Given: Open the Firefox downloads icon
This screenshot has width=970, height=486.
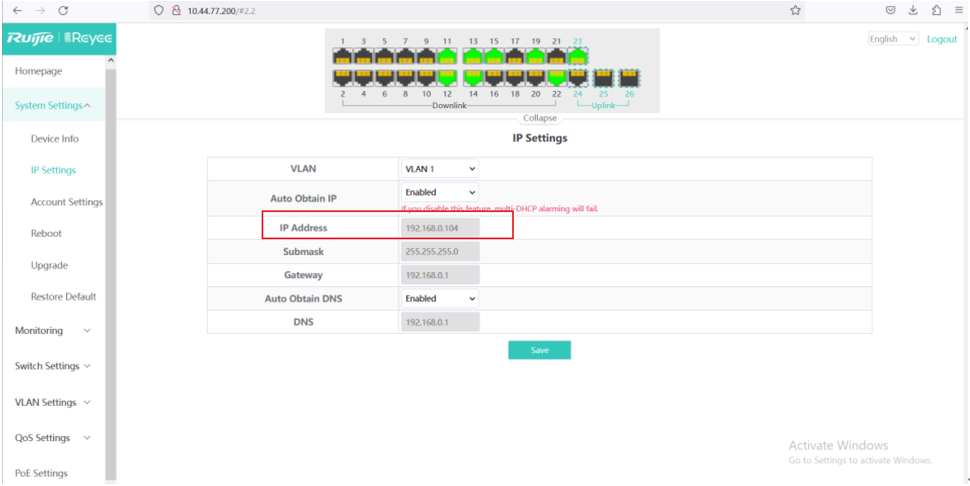Looking at the screenshot, I should (x=913, y=10).
